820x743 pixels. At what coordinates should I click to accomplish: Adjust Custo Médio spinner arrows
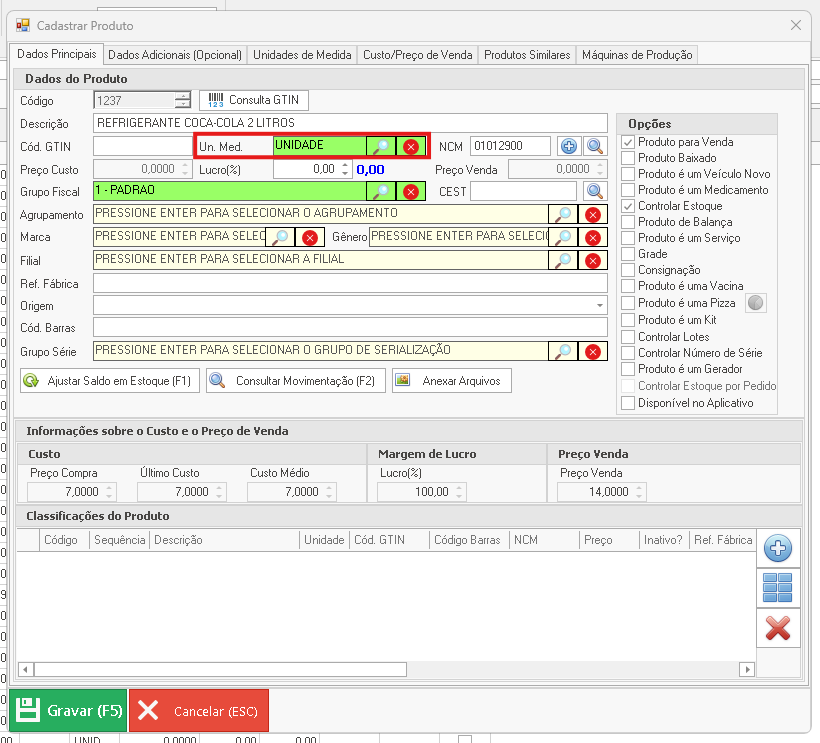click(x=329, y=492)
